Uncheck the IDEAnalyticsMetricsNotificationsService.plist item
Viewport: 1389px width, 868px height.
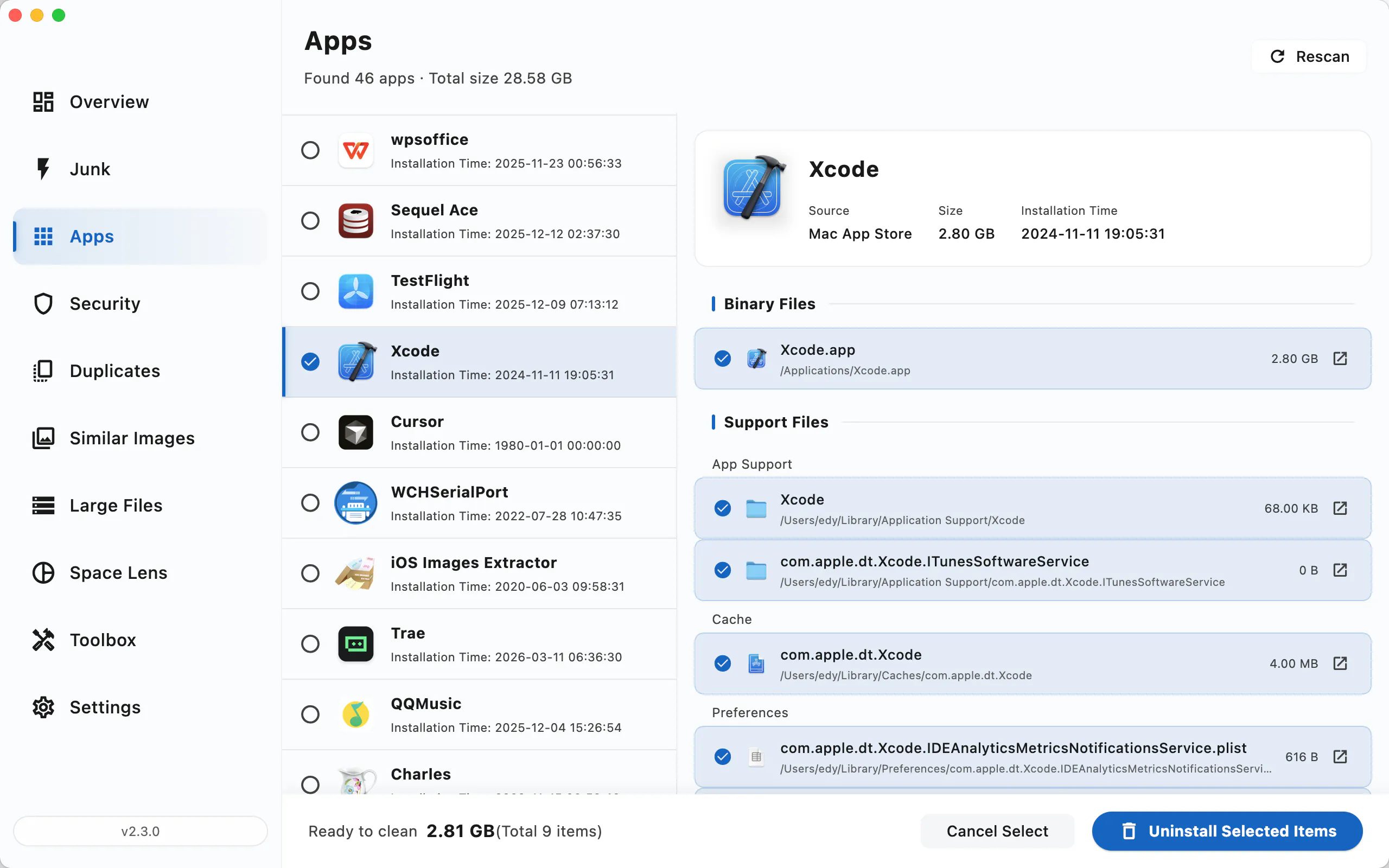723,757
